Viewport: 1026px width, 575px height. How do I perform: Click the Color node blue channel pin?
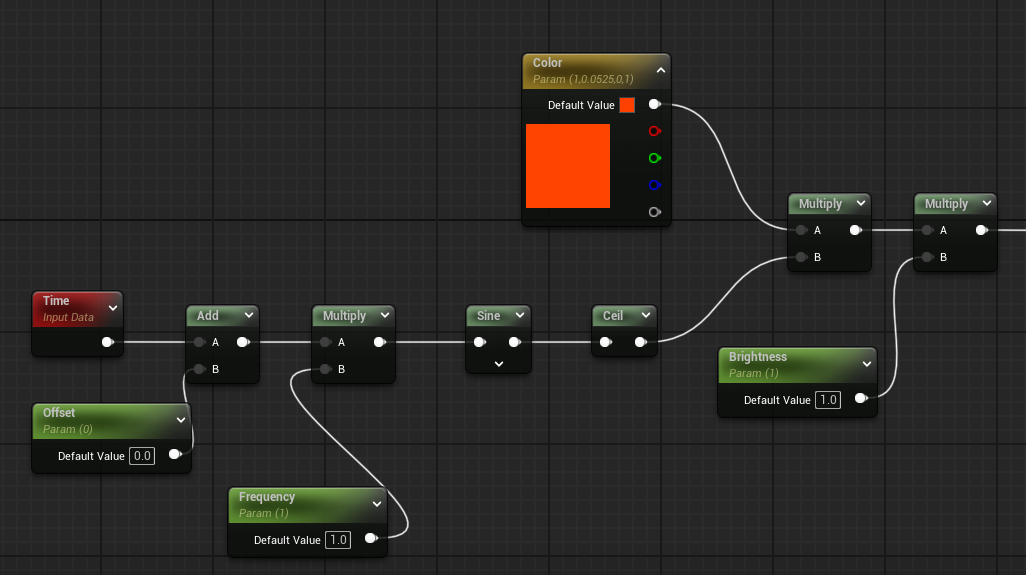click(x=654, y=185)
